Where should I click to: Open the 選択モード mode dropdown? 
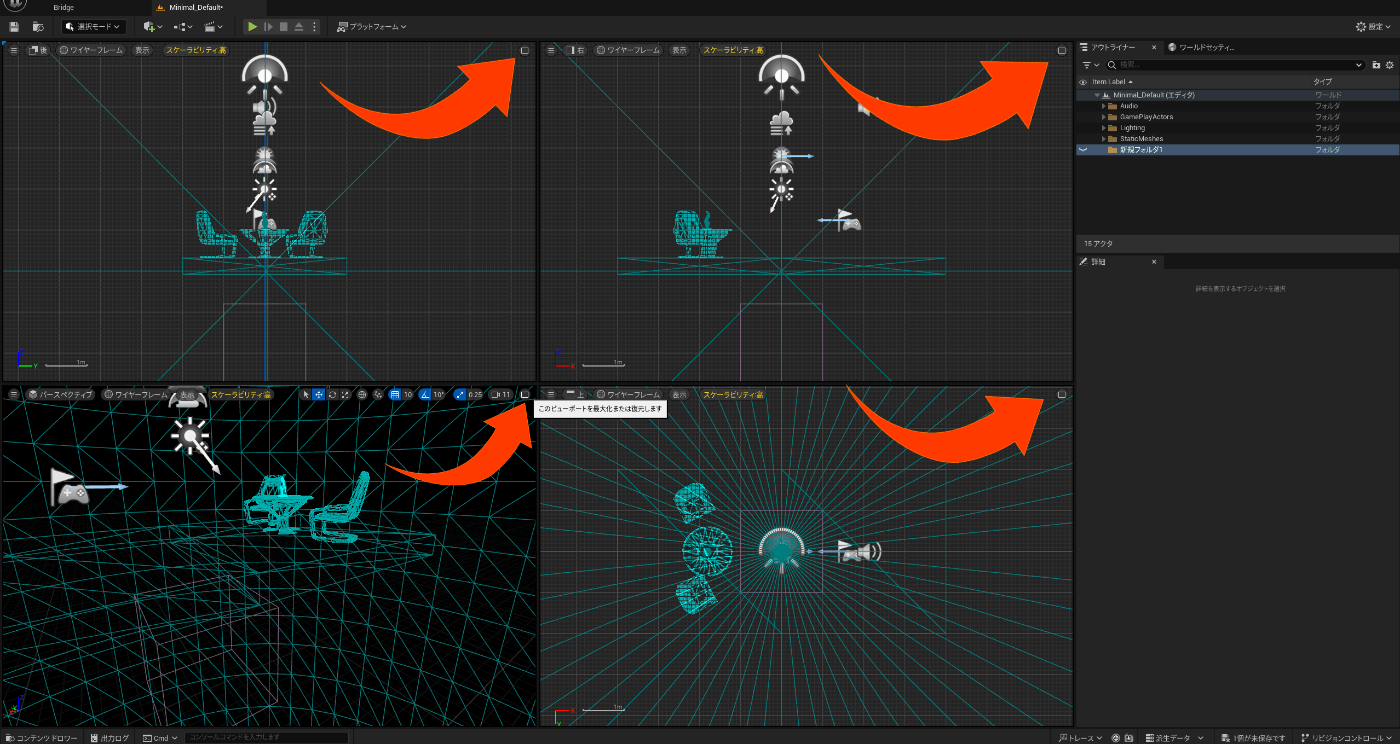pyautogui.click(x=94, y=27)
